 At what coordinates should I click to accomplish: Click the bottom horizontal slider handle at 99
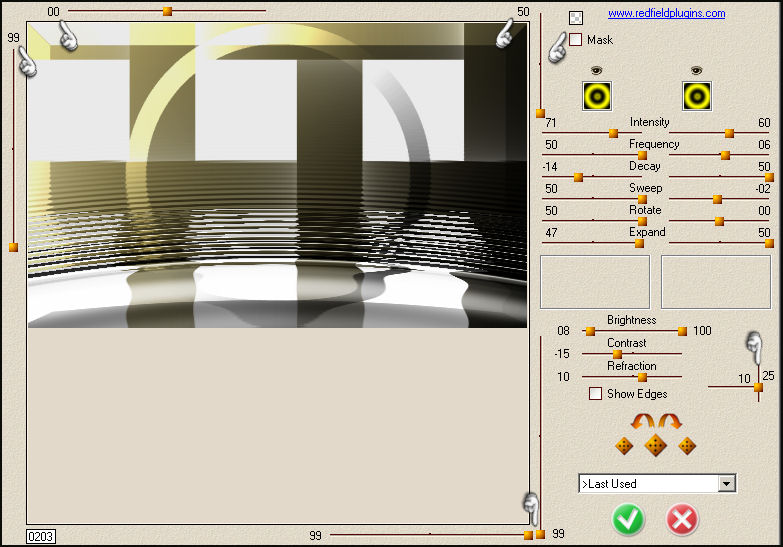click(x=528, y=536)
